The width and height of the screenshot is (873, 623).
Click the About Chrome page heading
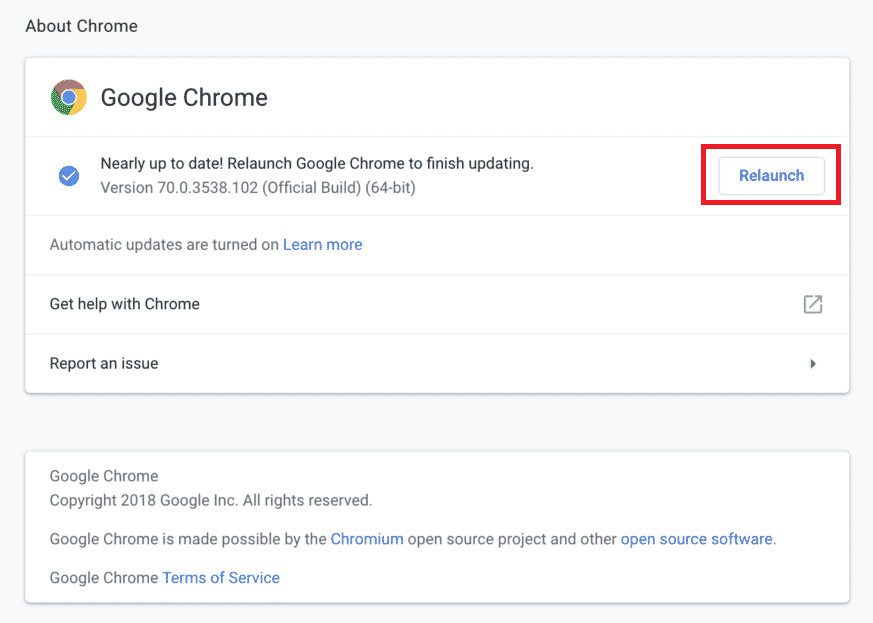82,26
